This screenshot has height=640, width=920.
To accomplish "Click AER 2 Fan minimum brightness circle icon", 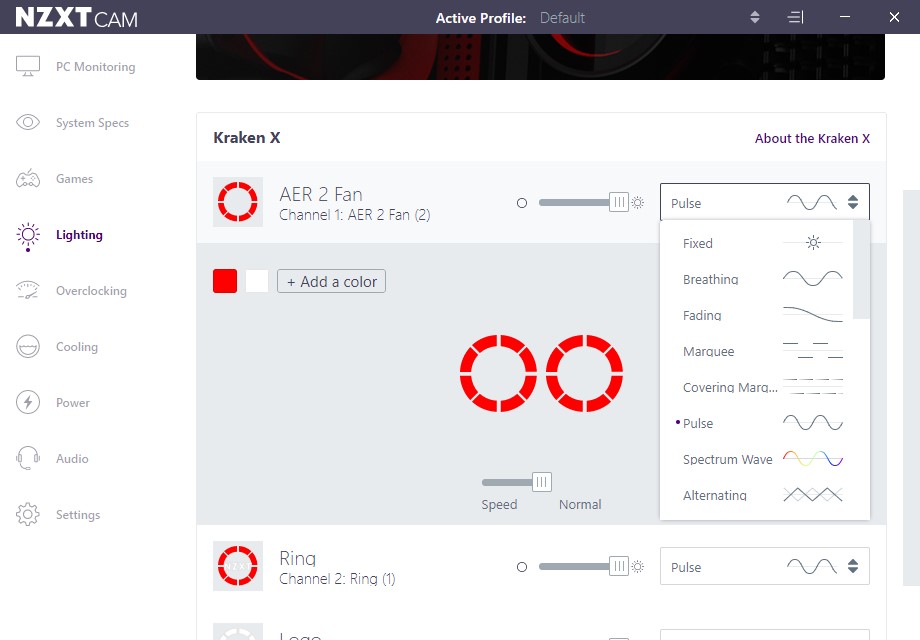I will tap(522, 203).
